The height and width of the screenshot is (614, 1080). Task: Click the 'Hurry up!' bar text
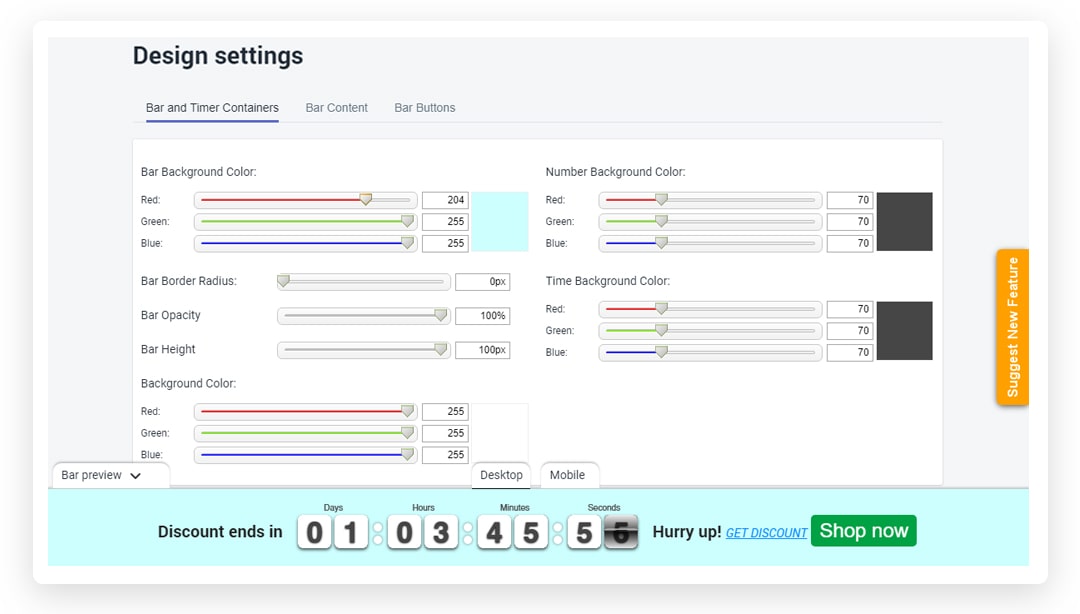click(x=687, y=532)
